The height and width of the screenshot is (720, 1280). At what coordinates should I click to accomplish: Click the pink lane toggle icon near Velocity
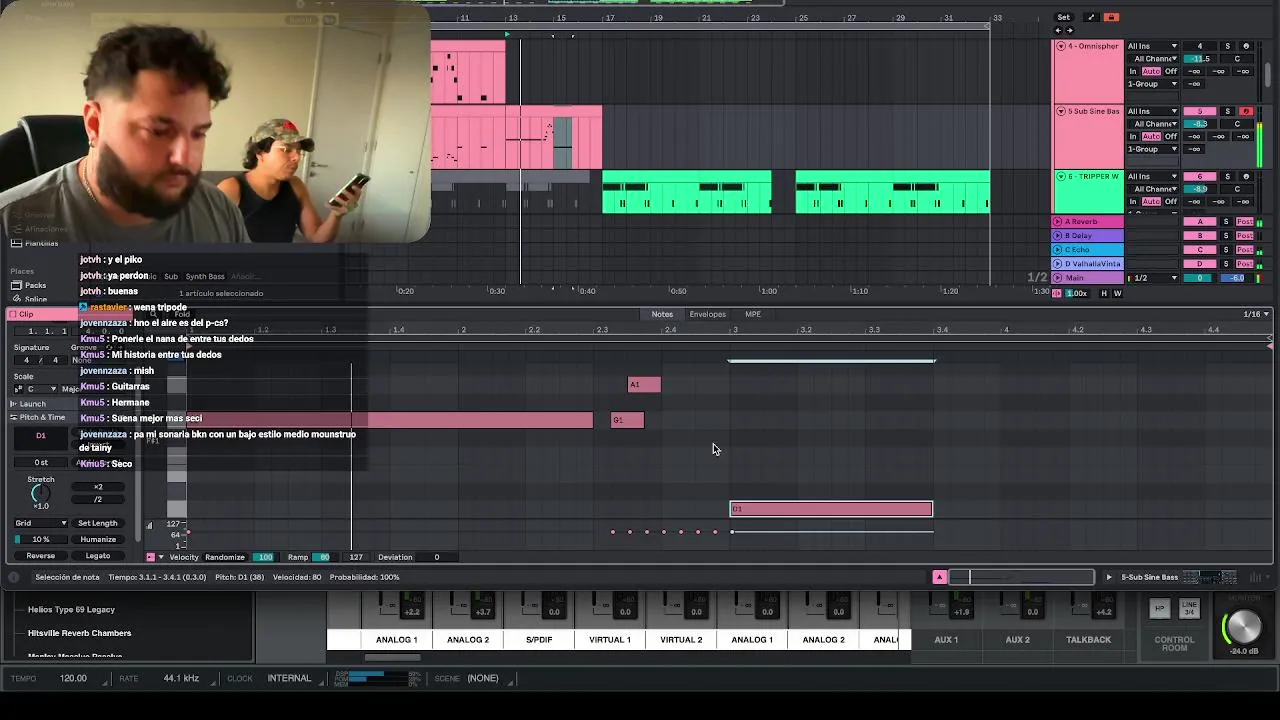pos(151,557)
